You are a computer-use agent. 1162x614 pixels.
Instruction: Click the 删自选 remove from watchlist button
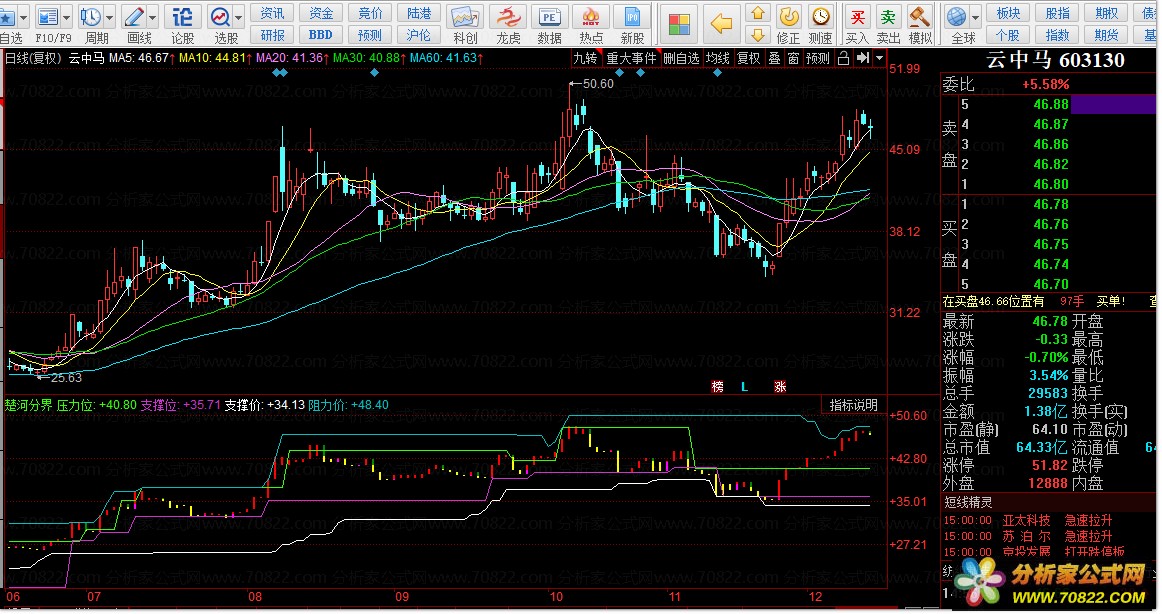[x=681, y=58]
